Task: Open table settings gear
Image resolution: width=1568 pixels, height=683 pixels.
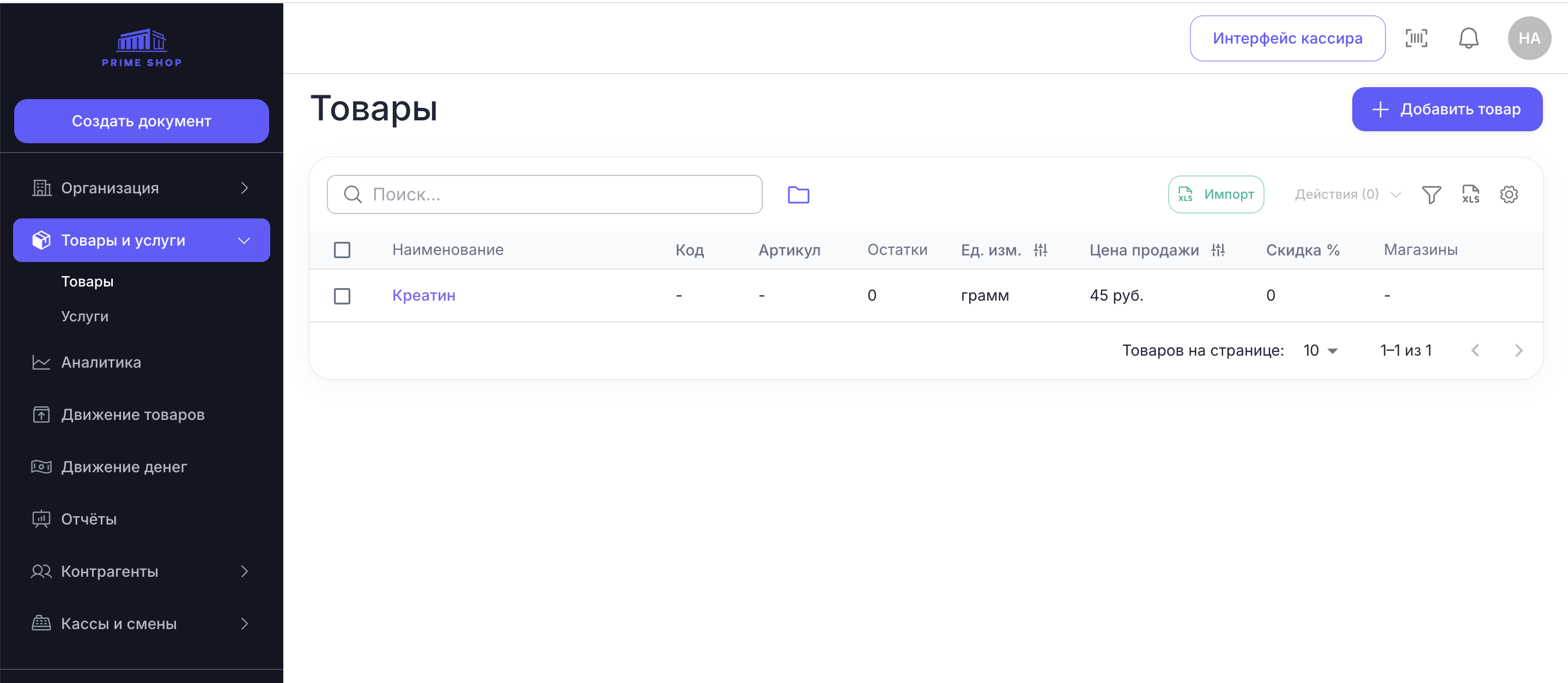Action: coord(1509,195)
